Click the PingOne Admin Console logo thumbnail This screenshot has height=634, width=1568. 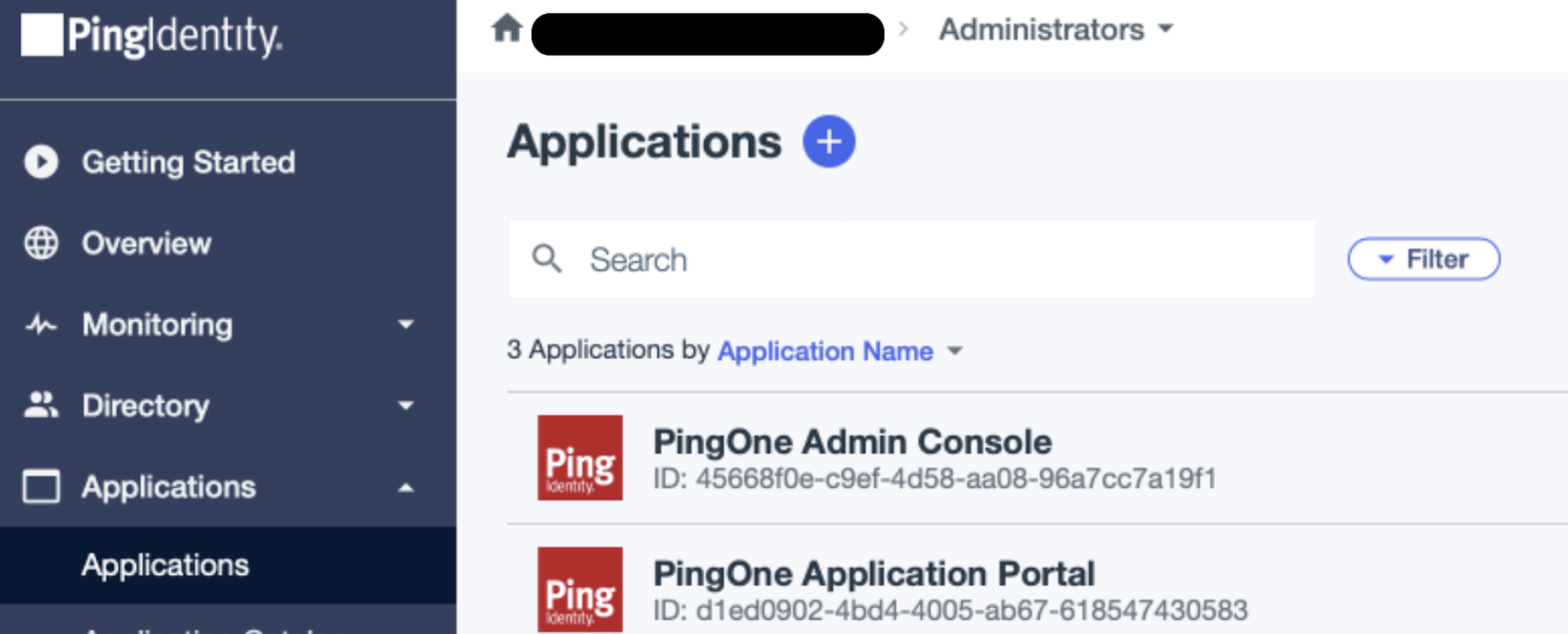(580, 457)
